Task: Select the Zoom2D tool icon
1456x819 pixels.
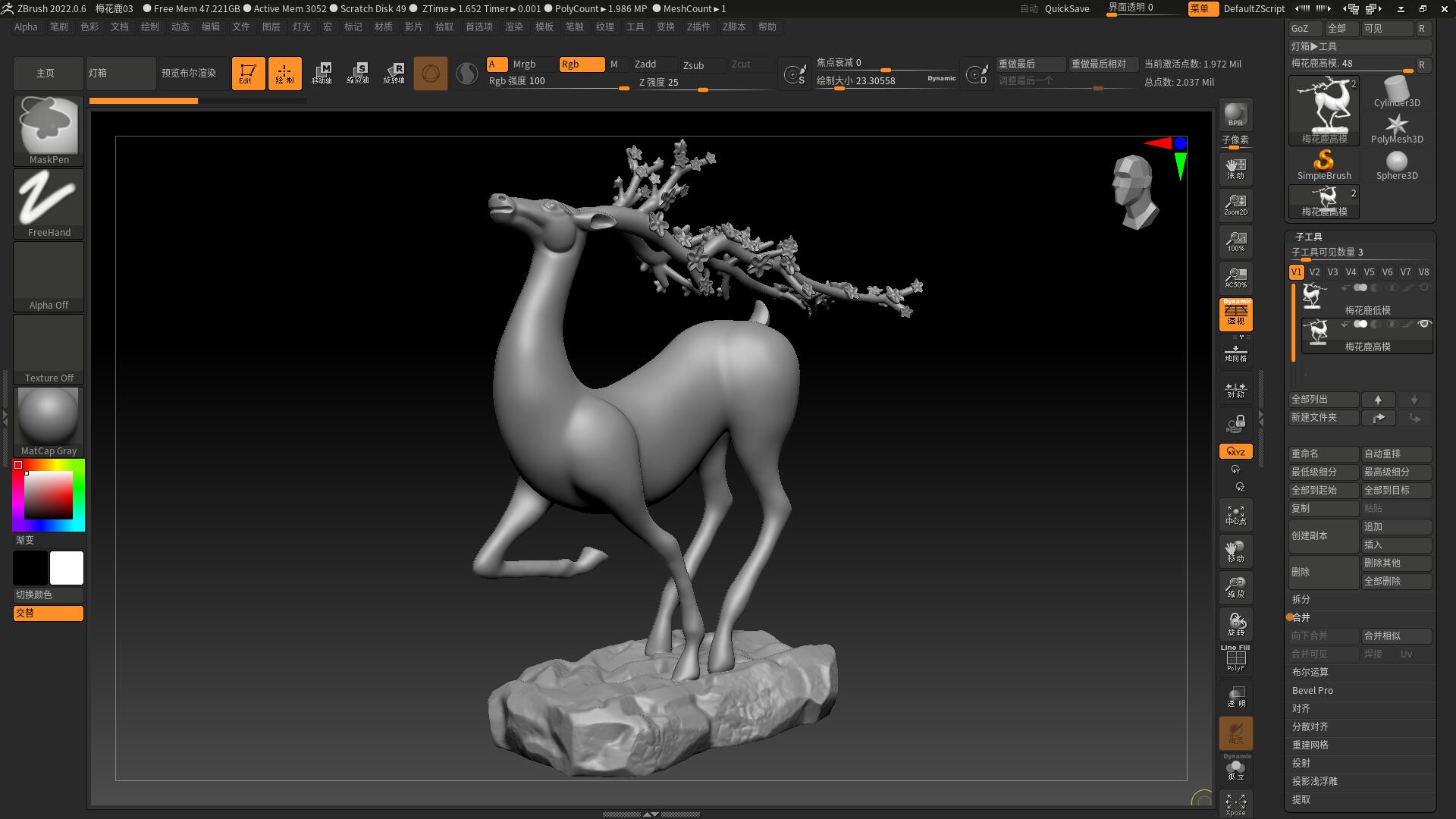Action: coord(1235,205)
